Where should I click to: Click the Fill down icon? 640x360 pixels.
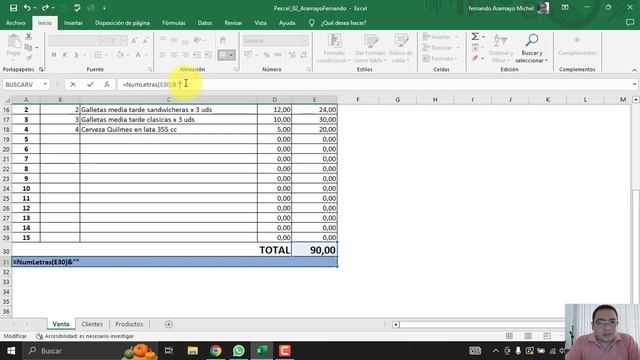(x=476, y=48)
